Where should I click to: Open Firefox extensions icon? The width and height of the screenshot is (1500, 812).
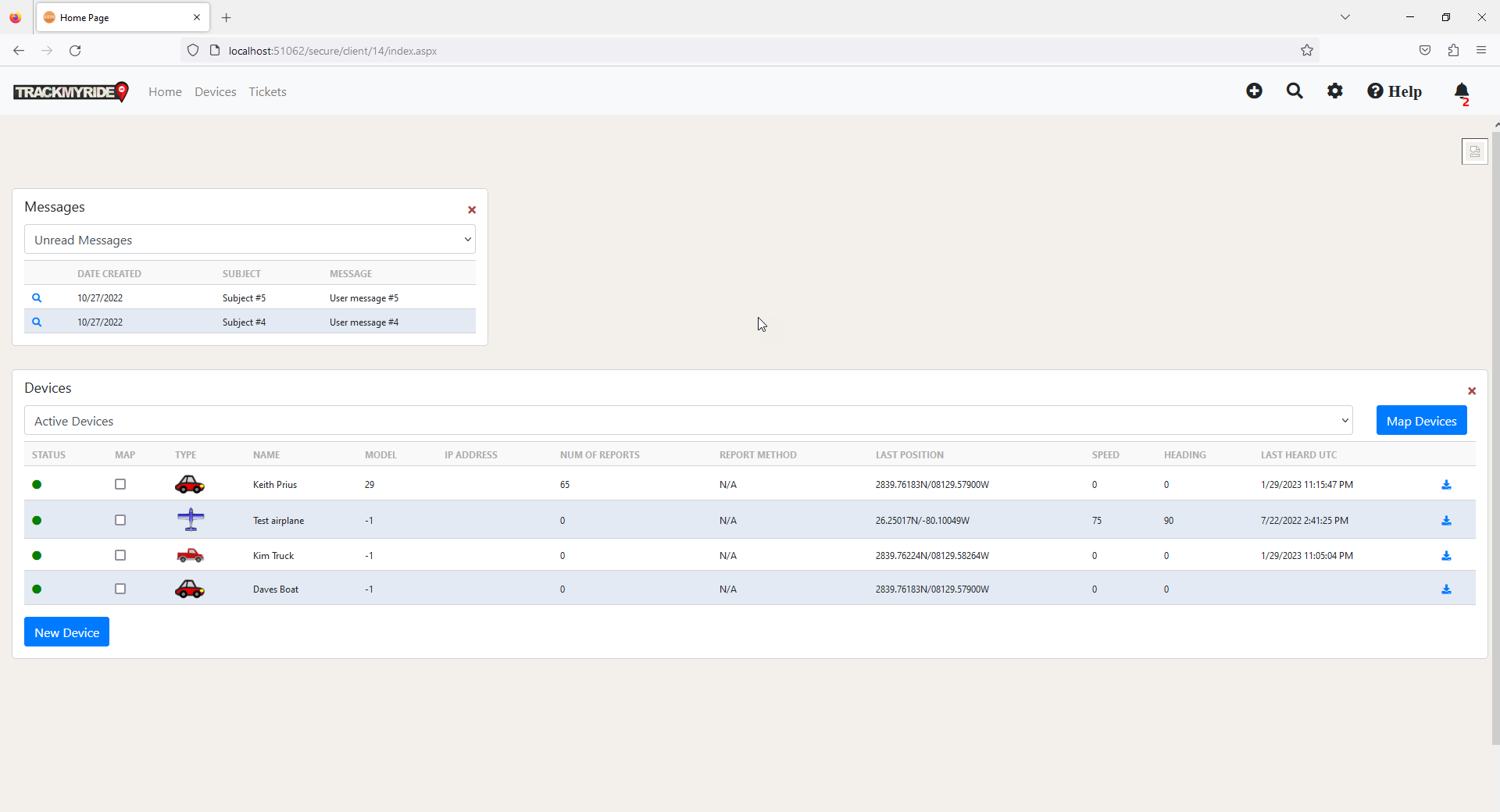tap(1453, 51)
